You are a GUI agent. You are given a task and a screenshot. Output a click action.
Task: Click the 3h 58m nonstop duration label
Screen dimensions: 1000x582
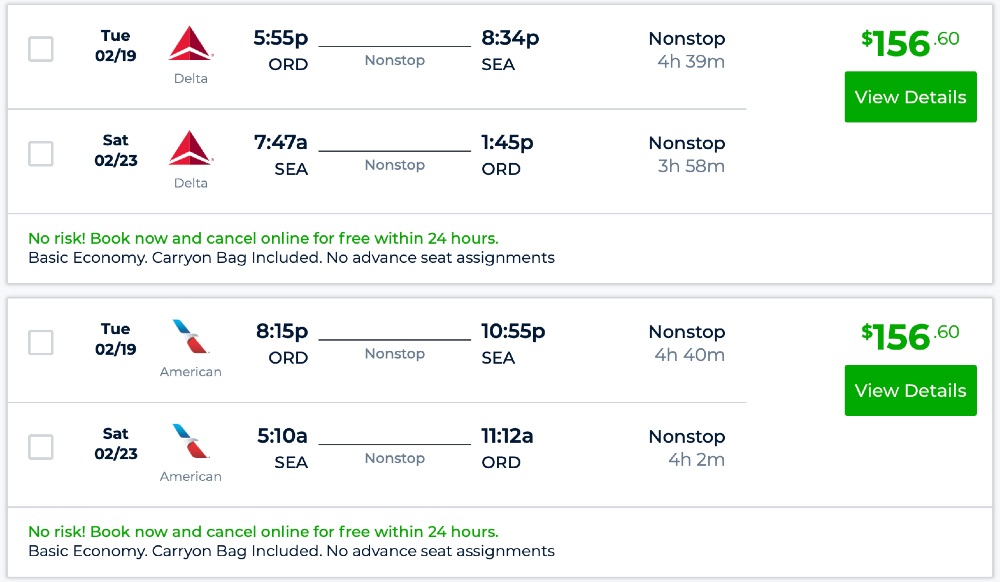click(x=690, y=166)
